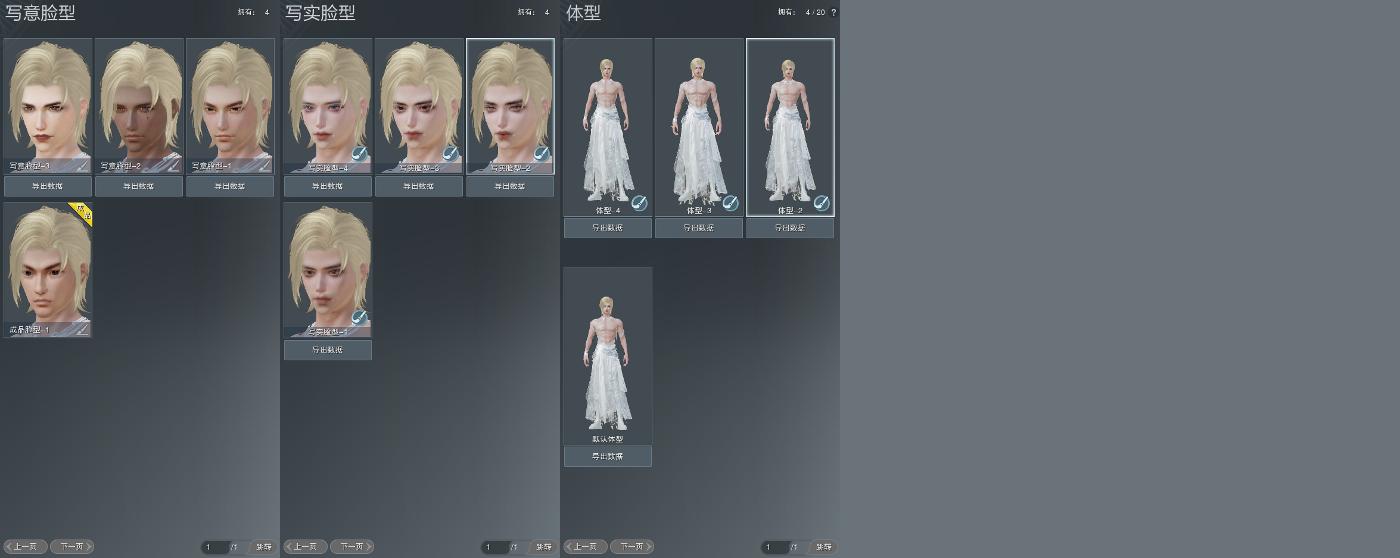Screen dimensions: 1400x558
Task: Click the yellow corner badge on 成男脸型-1
Action: tap(82, 213)
